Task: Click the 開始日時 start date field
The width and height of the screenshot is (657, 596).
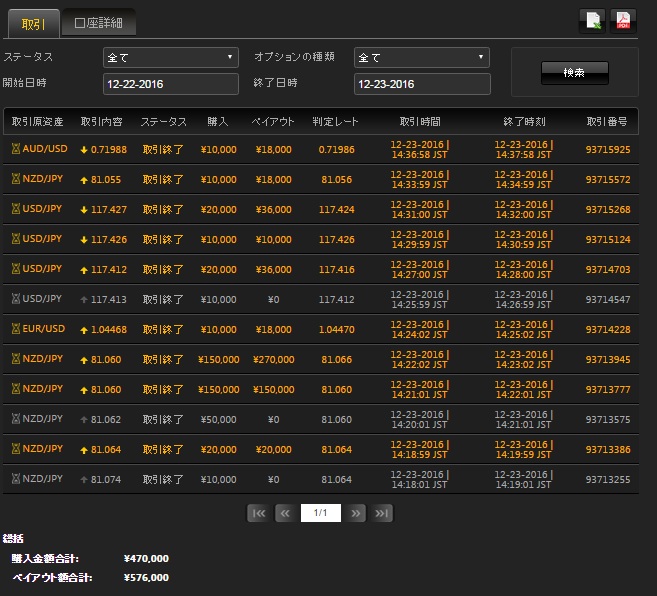Action: click(170, 84)
